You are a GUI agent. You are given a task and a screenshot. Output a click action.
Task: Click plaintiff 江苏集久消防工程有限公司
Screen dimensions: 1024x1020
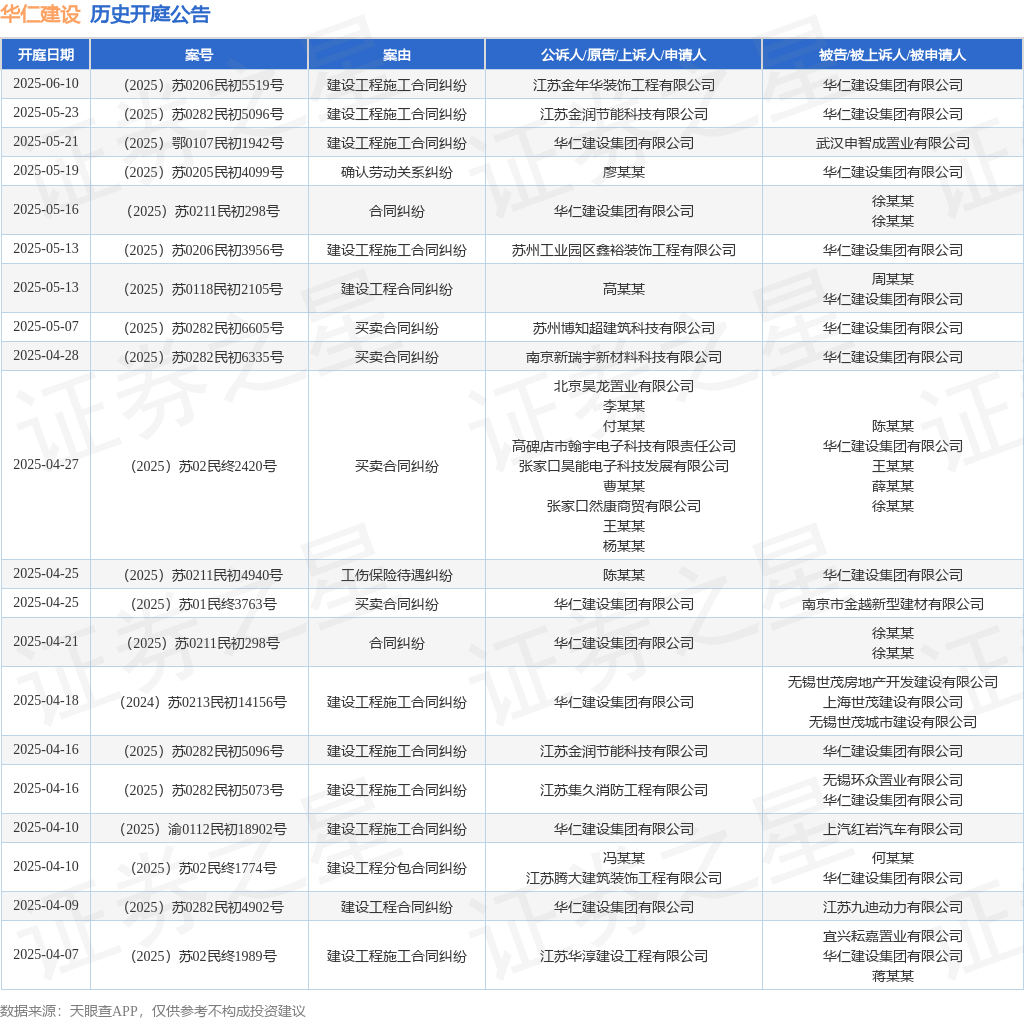click(623, 790)
